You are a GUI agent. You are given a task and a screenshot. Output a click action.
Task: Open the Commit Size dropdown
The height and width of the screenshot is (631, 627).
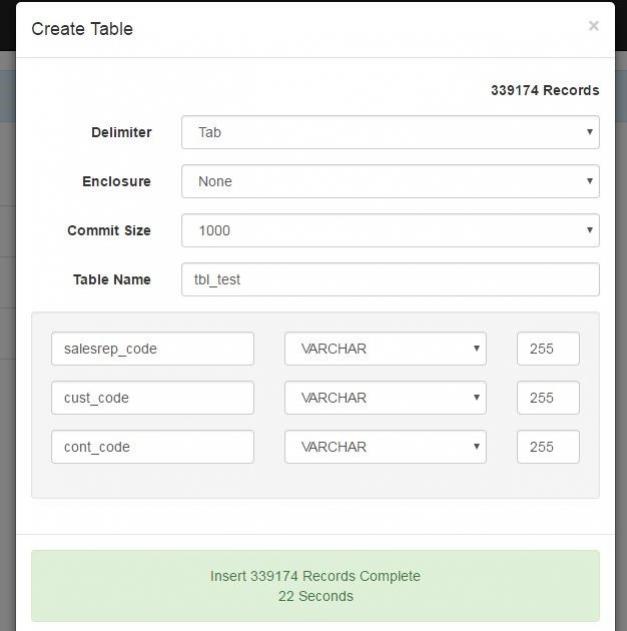tap(390, 230)
